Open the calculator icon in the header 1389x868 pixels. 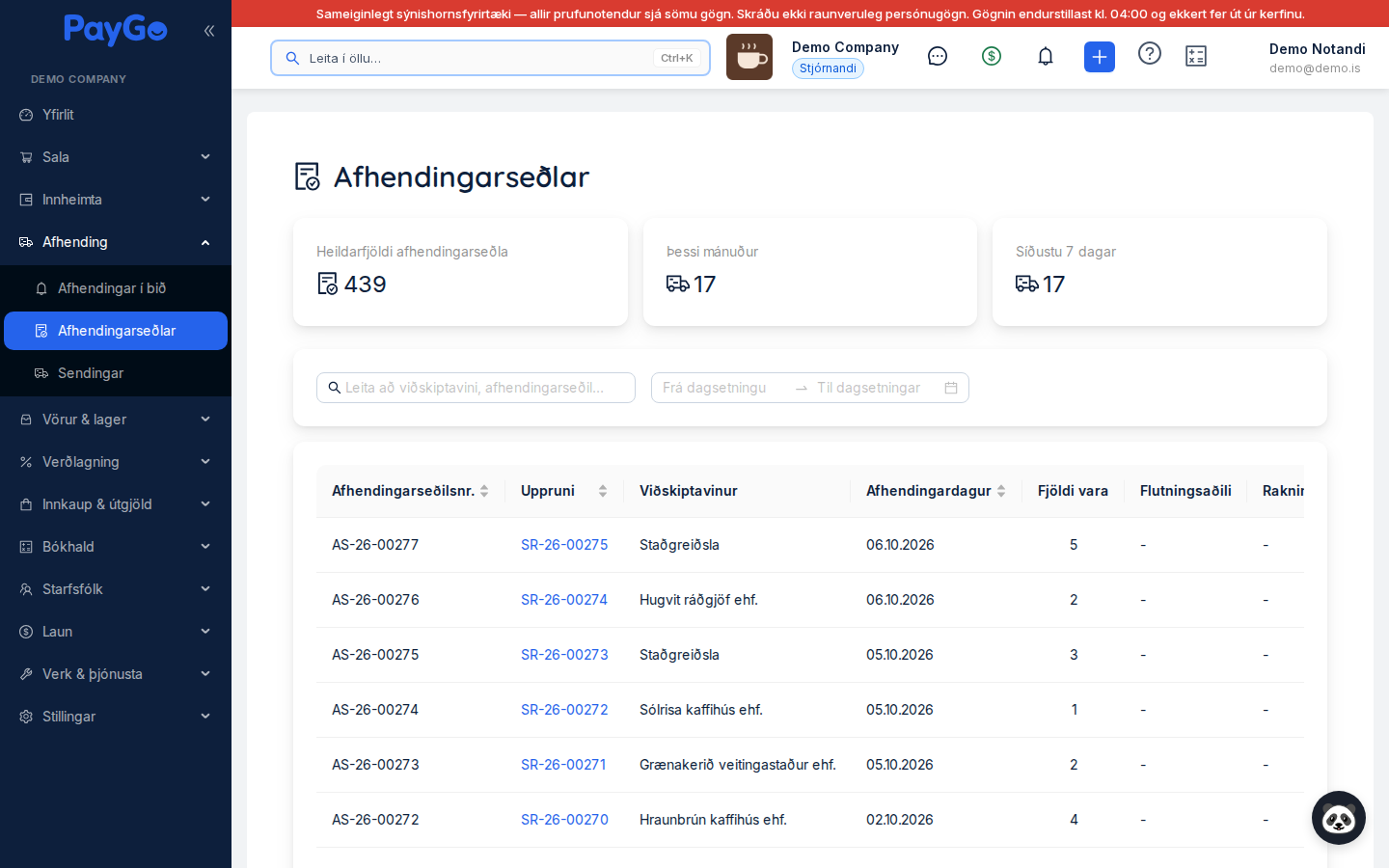[1196, 57]
